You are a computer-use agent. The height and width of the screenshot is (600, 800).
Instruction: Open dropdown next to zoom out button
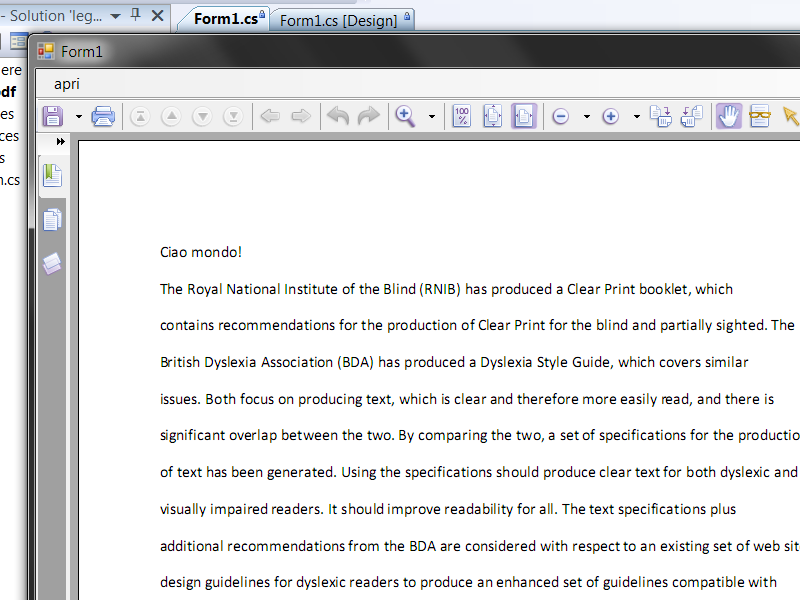[x=587, y=117]
